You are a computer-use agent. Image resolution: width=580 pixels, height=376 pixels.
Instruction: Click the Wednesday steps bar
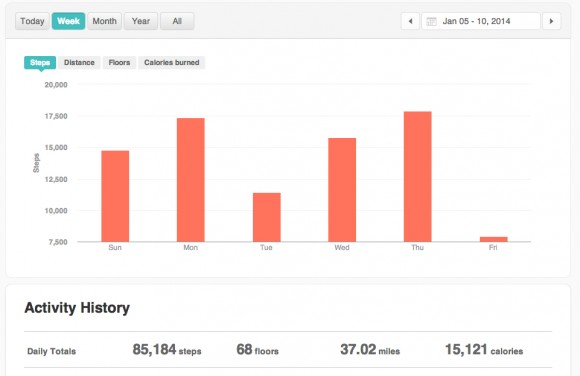tap(342, 190)
